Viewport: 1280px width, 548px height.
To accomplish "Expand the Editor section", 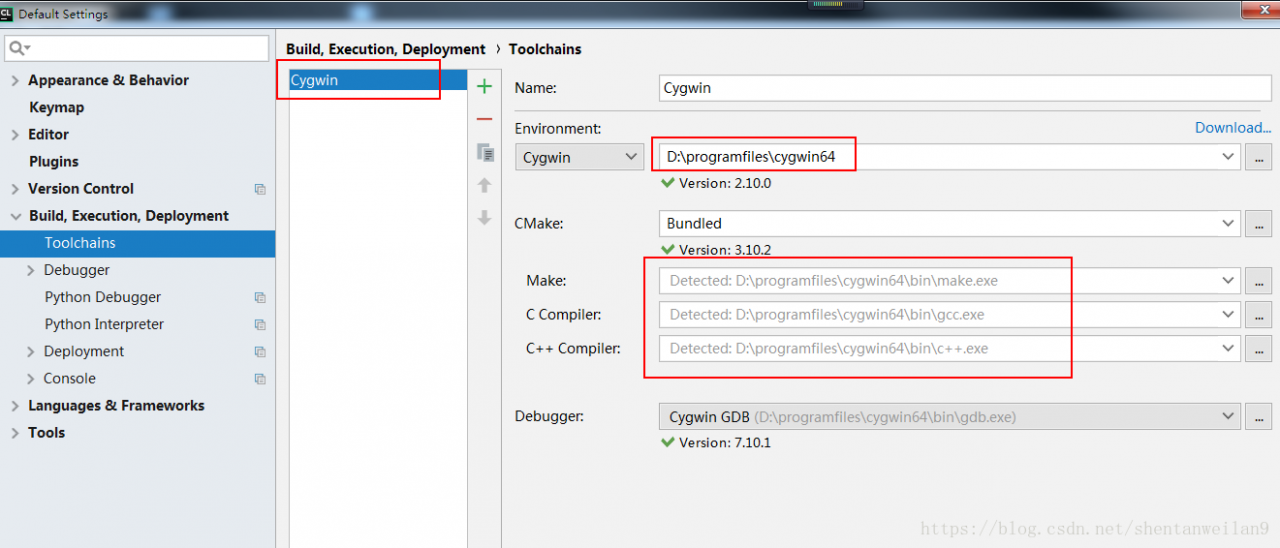I will point(15,135).
